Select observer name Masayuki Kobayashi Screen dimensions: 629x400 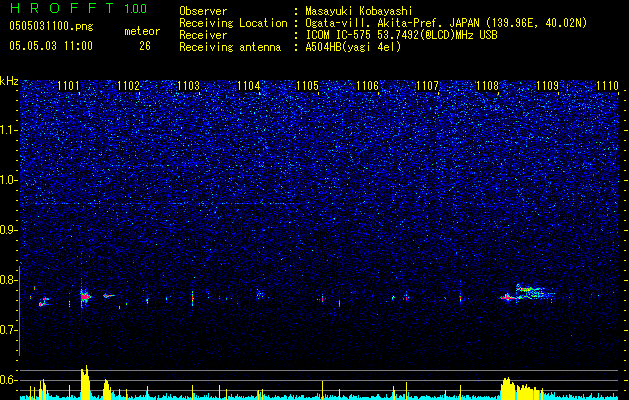[359, 11]
